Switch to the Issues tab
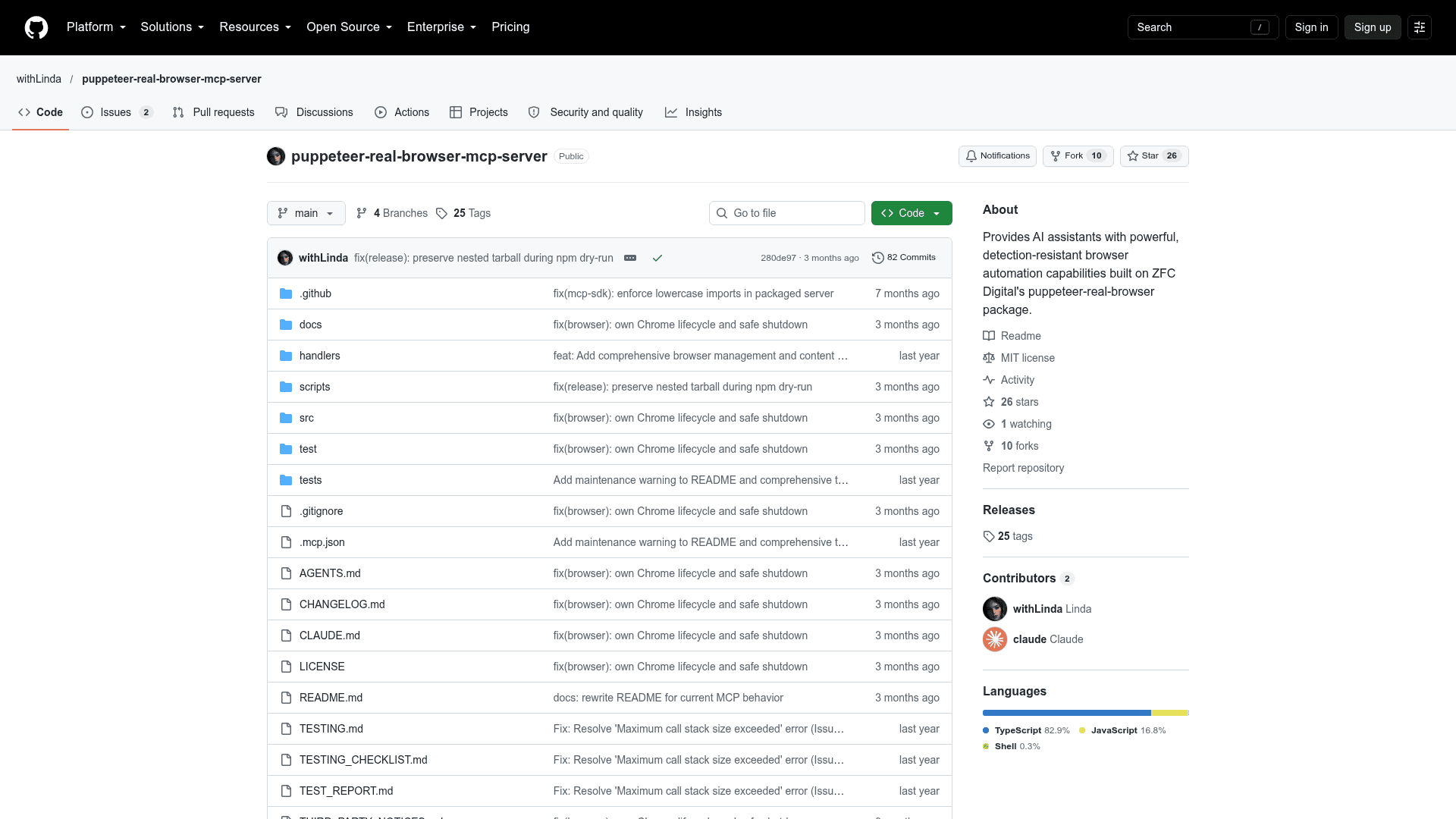Screen dimensions: 1456x819 (118, 112)
